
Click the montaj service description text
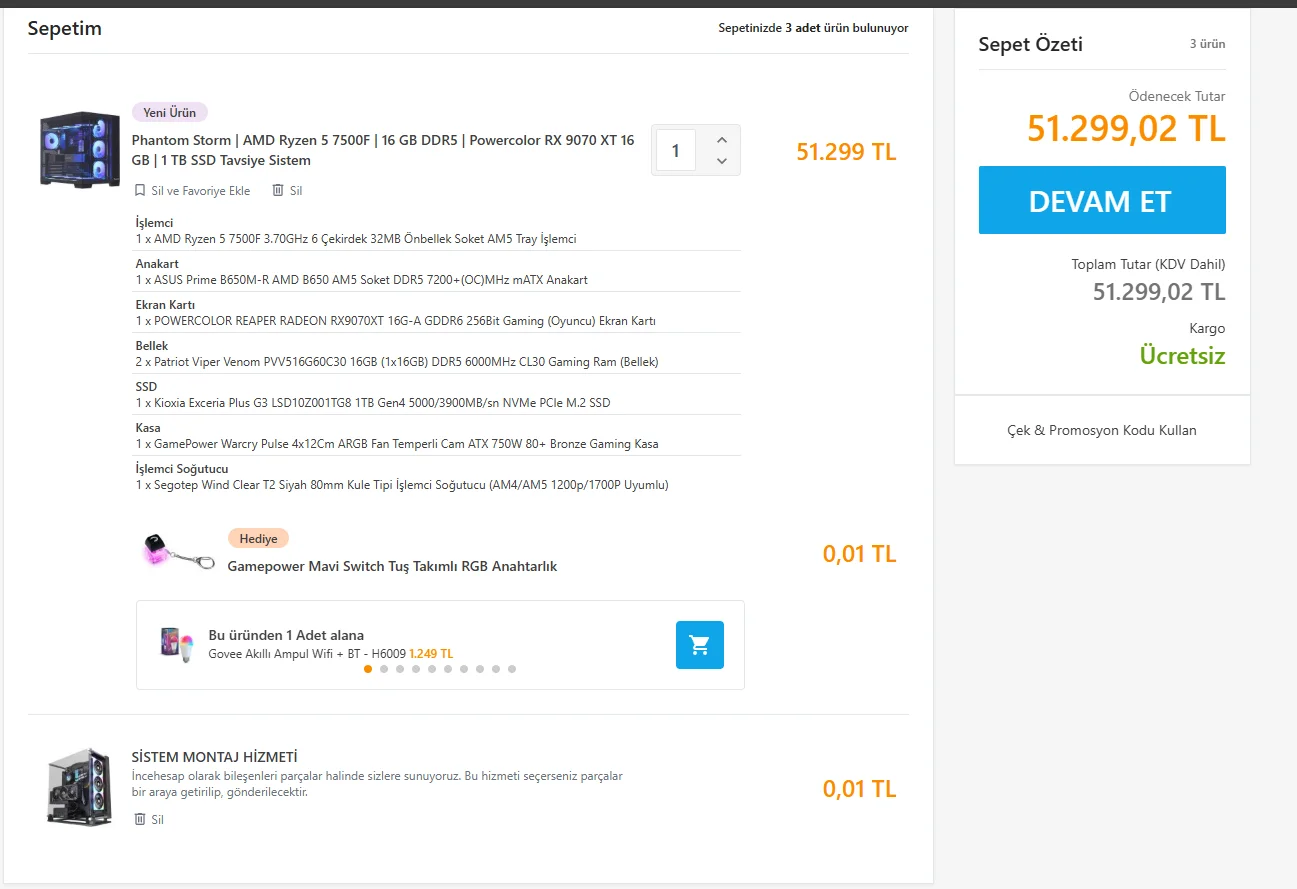tap(377, 784)
